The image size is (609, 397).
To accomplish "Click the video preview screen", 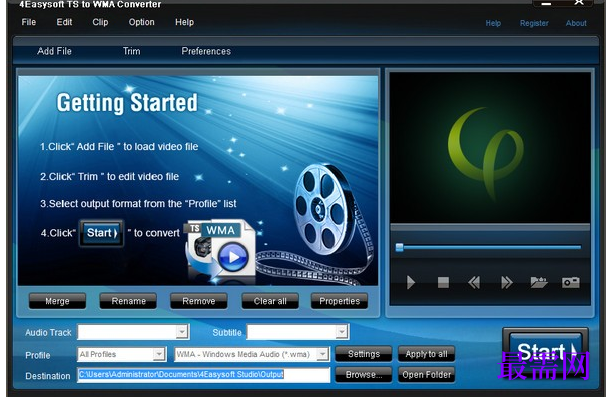I will [490, 148].
